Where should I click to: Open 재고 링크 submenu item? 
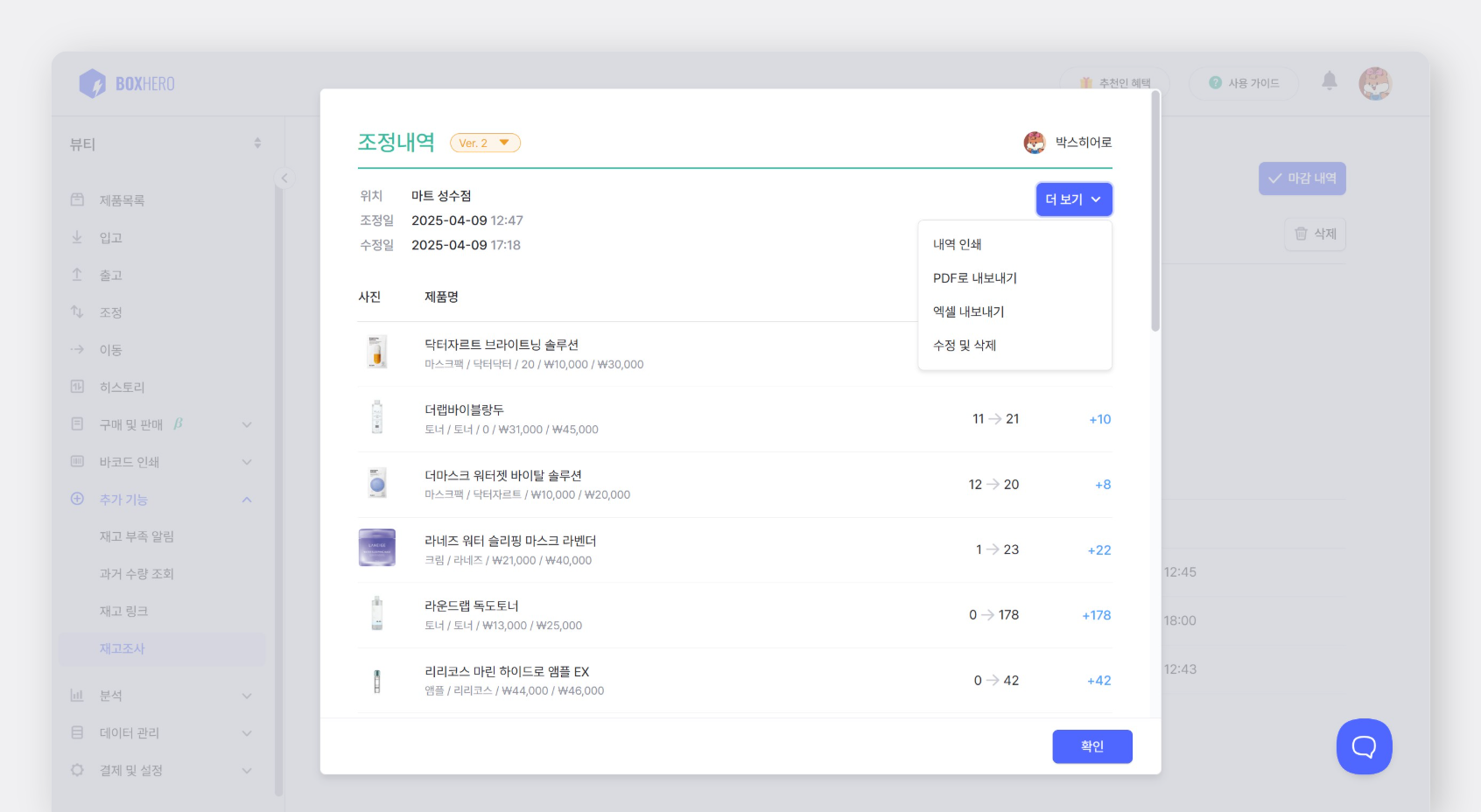click(x=123, y=612)
